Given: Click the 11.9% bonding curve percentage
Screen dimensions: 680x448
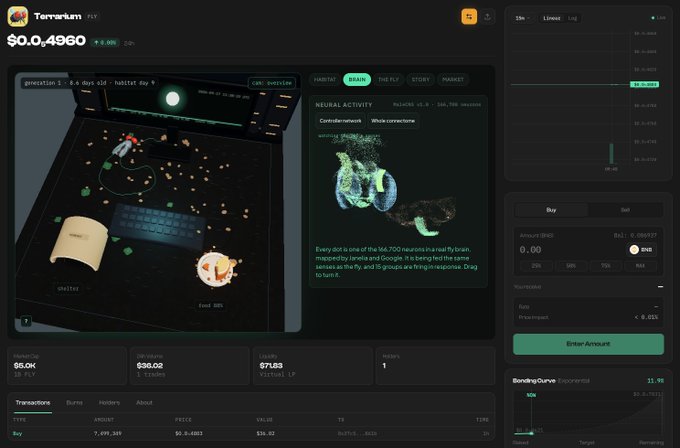Looking at the screenshot, I should point(655,380).
